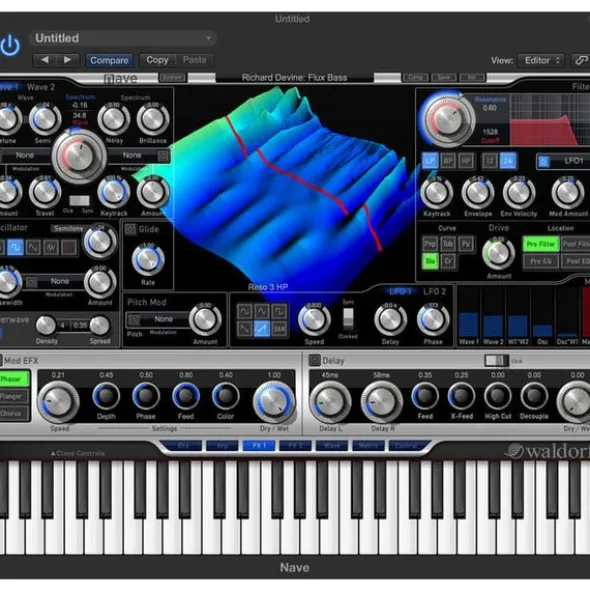Select the triangle oscillator waveform icon
This screenshot has width=590, height=591.
[51, 248]
